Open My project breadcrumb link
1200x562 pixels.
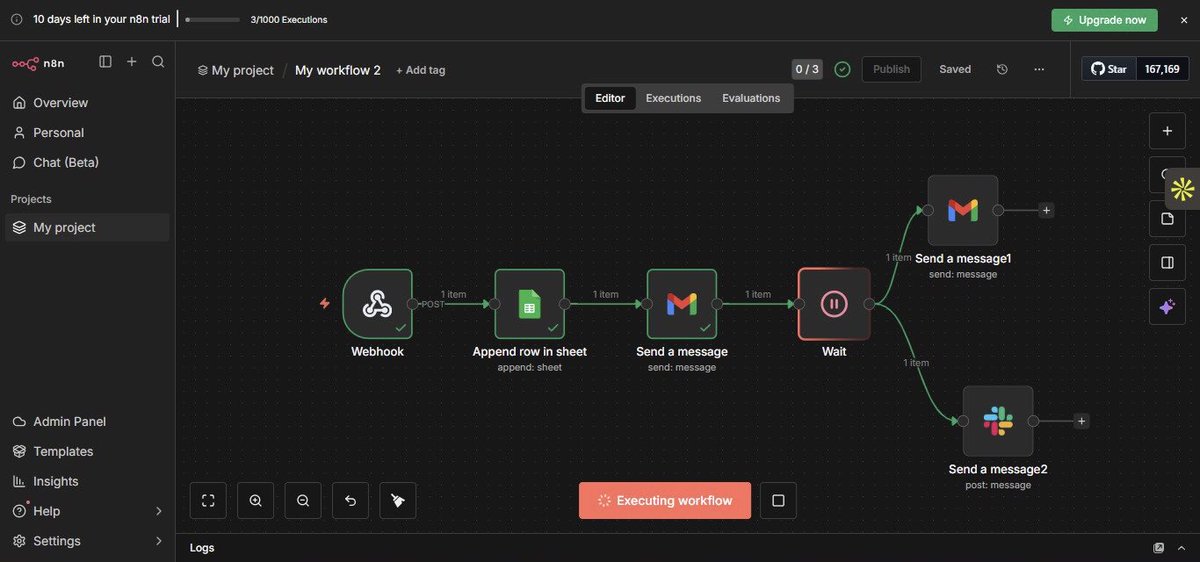[235, 70]
